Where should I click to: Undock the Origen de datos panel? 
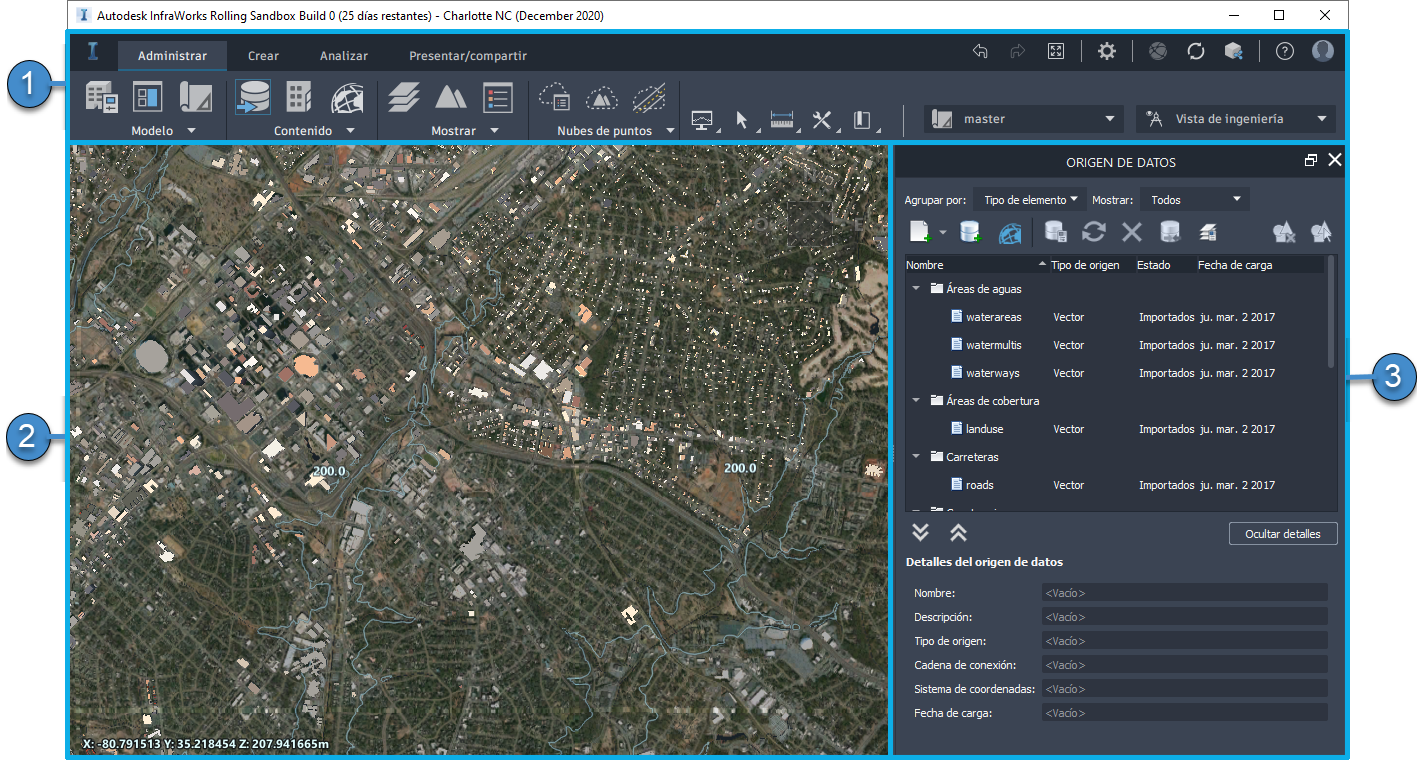coord(1311,160)
